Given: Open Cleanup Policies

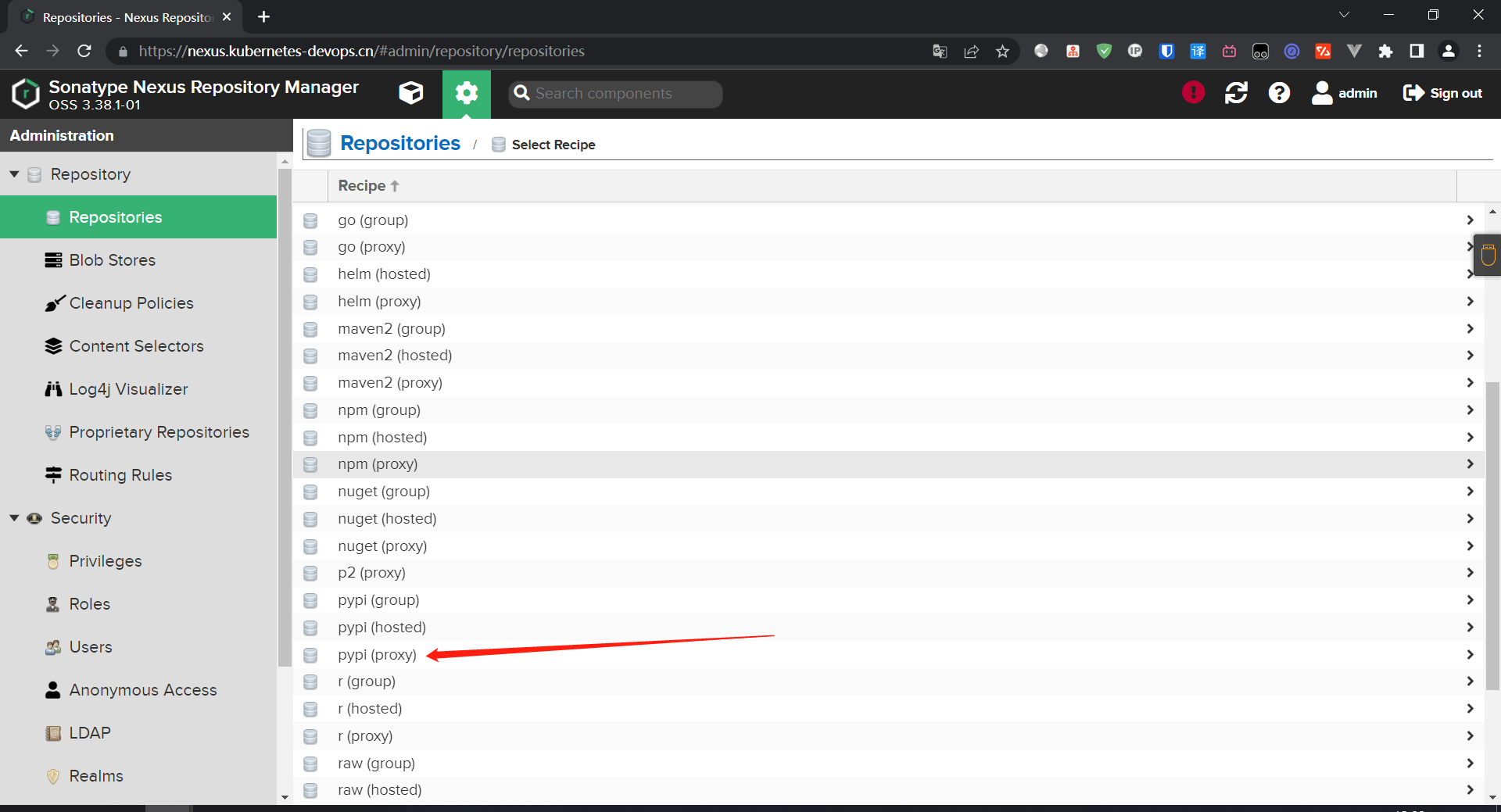Looking at the screenshot, I should (138, 303).
